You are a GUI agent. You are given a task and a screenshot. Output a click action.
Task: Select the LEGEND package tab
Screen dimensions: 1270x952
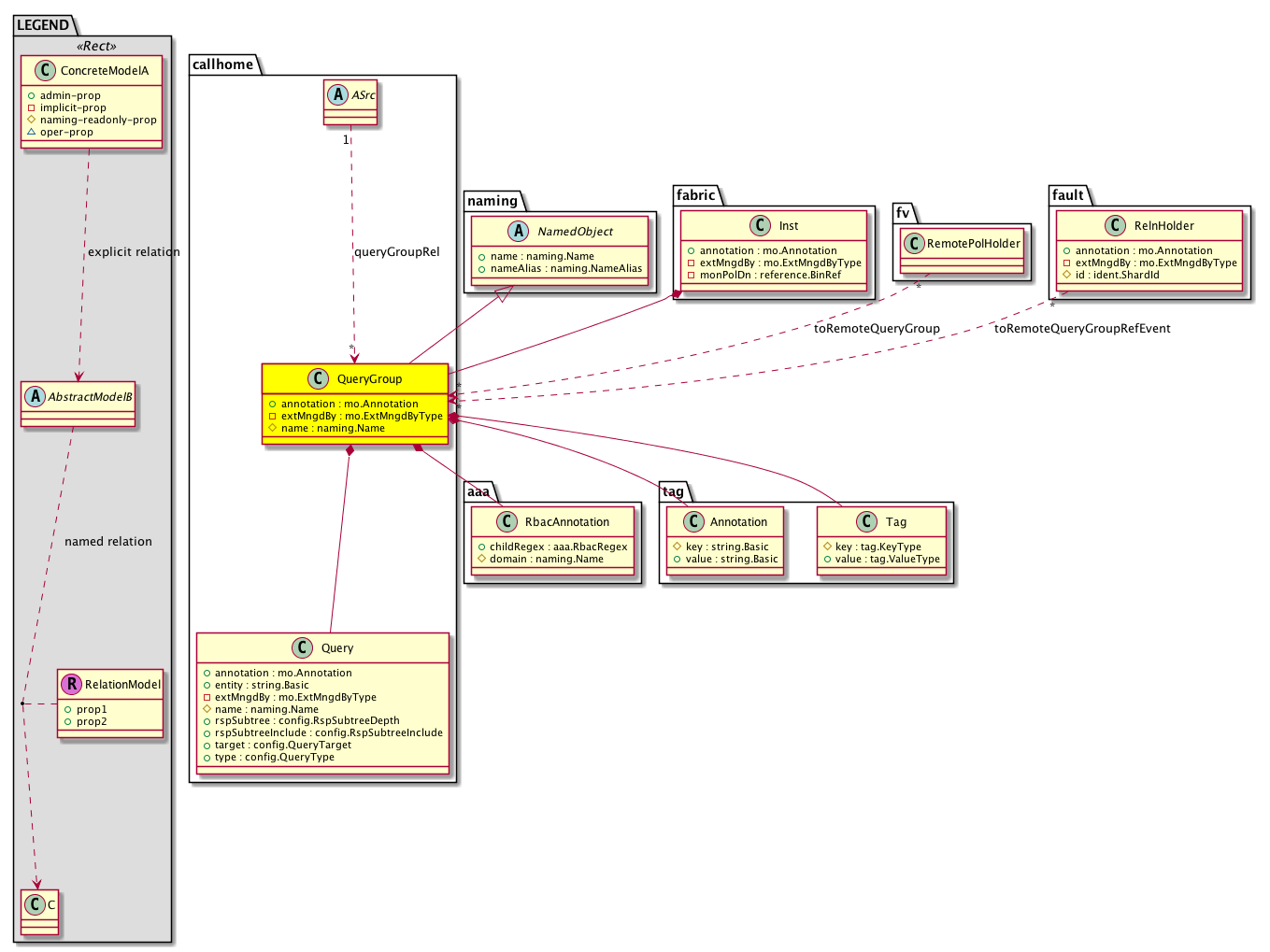click(x=43, y=25)
